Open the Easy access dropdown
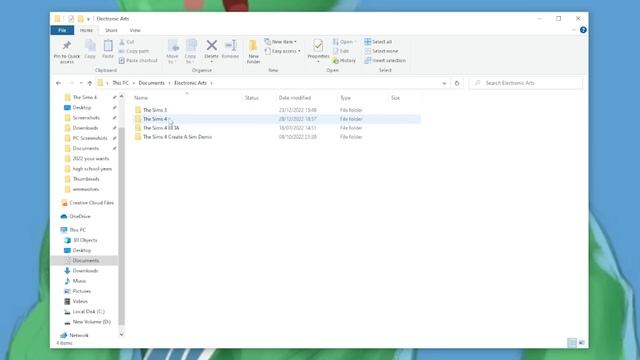Viewport: 640px width, 360px height. [x=282, y=51]
